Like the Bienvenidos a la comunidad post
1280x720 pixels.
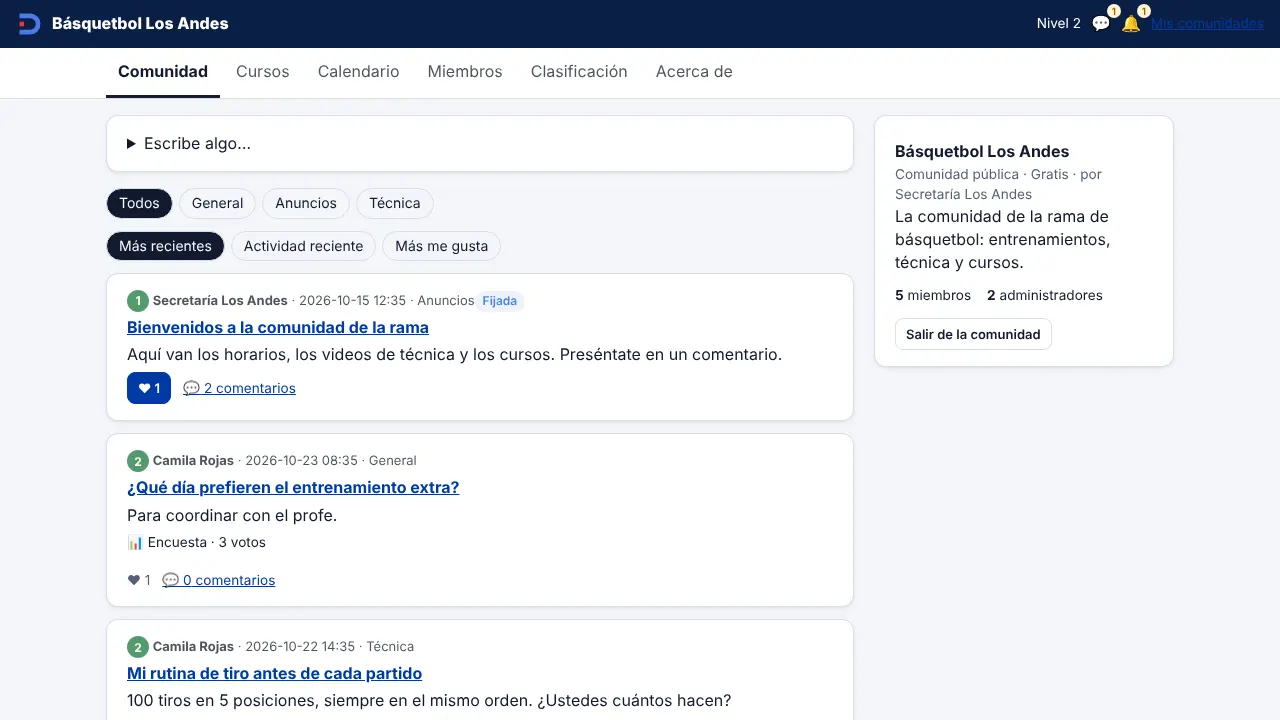click(x=149, y=388)
